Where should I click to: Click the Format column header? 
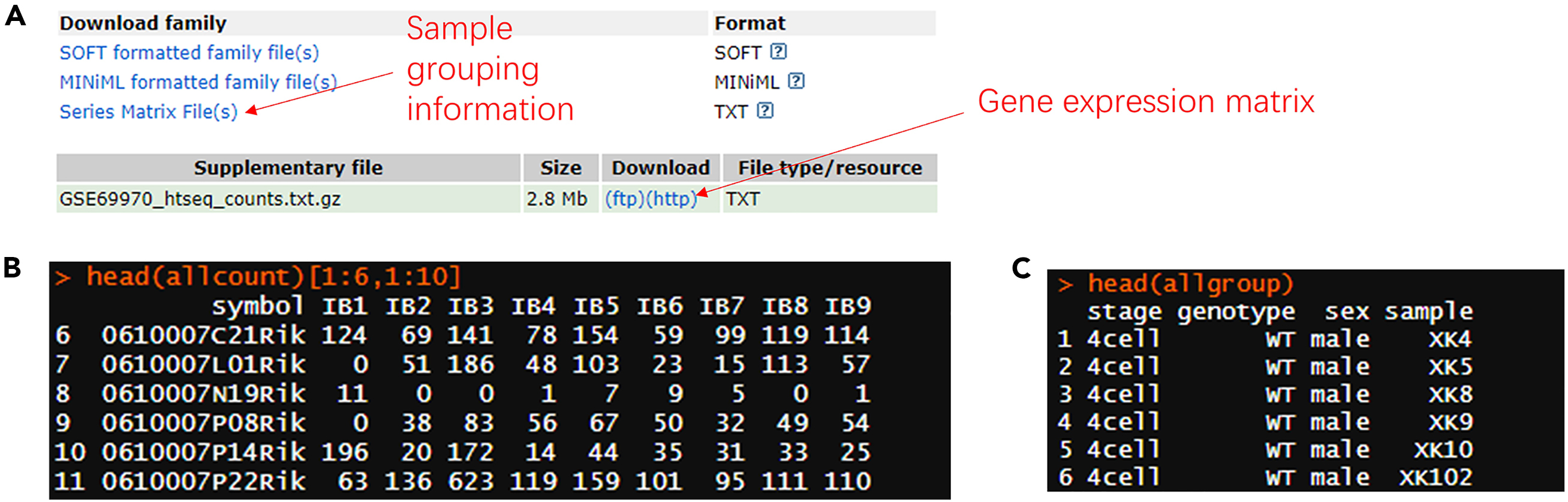click(750, 23)
